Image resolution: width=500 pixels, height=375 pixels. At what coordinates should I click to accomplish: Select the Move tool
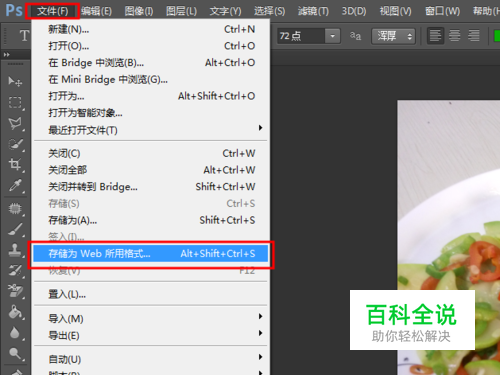pyautogui.click(x=15, y=81)
